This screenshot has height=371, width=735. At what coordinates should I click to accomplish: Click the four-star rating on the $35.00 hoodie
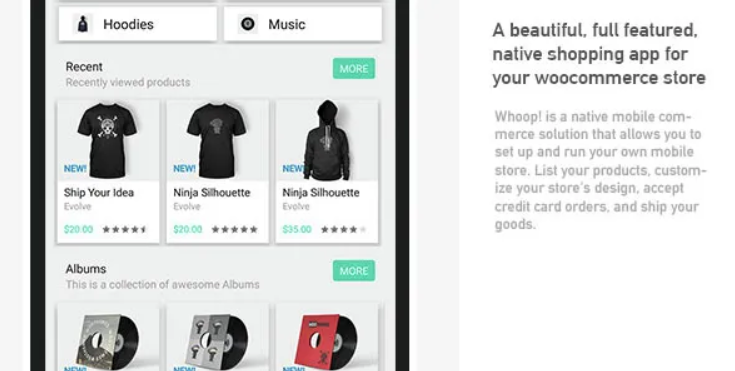coord(344,229)
